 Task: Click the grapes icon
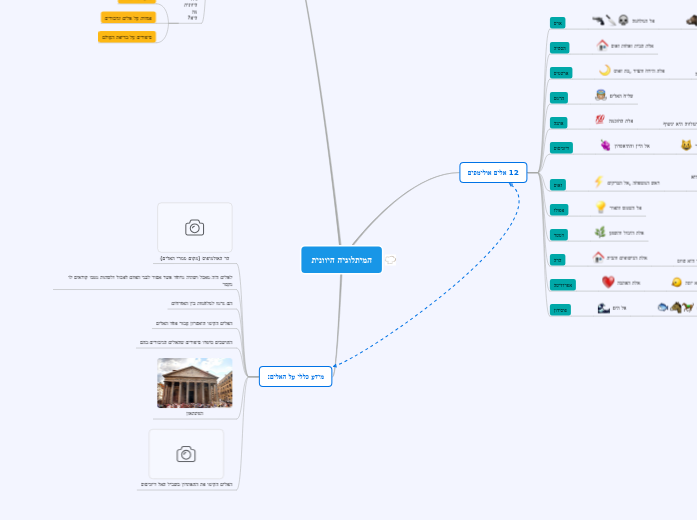(x=604, y=145)
